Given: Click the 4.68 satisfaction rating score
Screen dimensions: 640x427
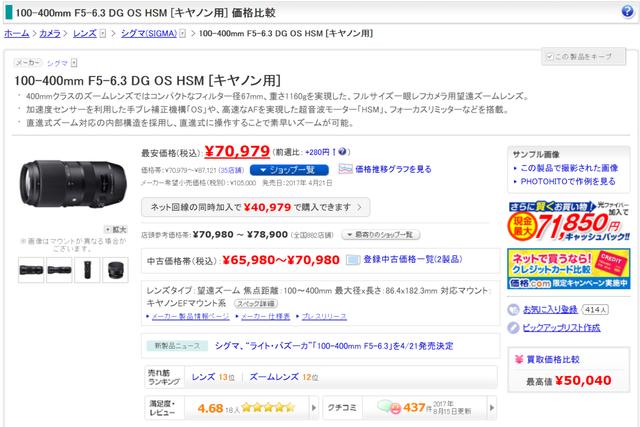Looking at the screenshot, I should [x=210, y=408].
